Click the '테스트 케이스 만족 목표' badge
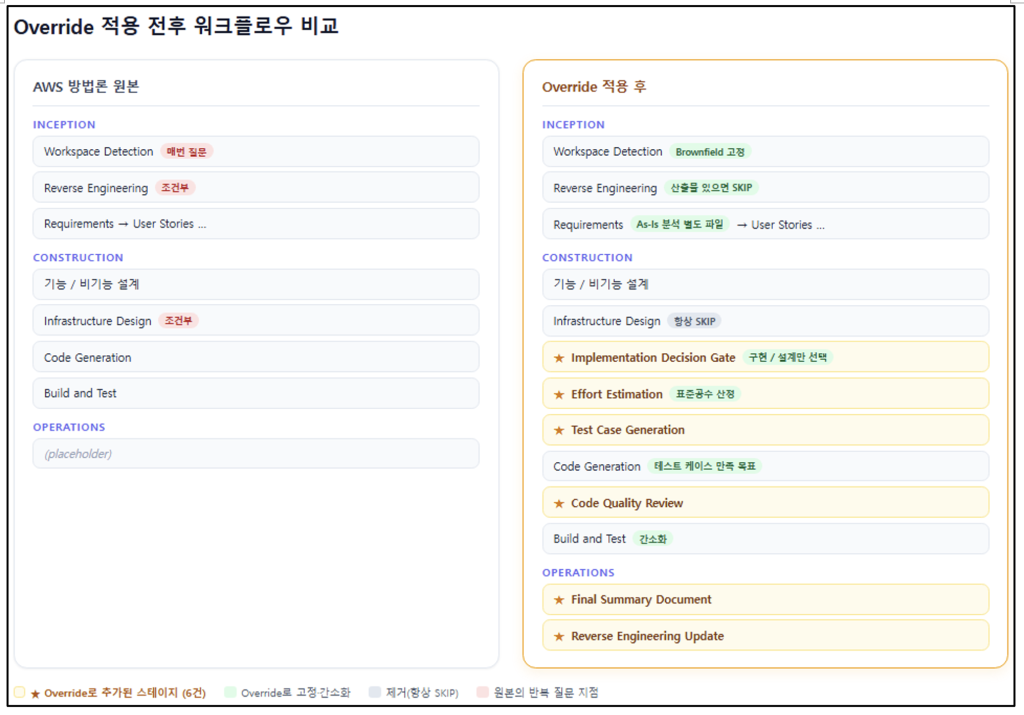The image size is (1024, 715). tap(705, 466)
